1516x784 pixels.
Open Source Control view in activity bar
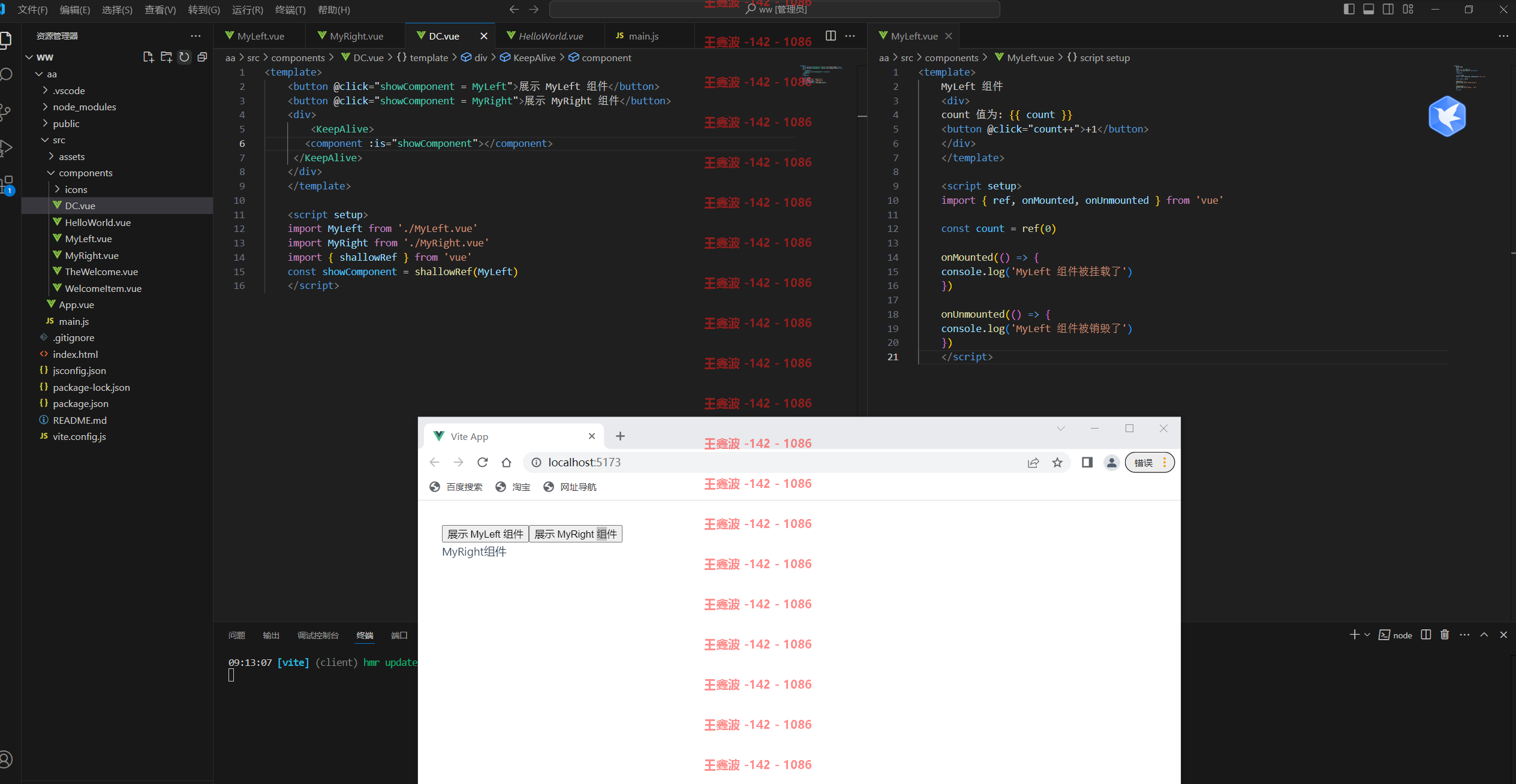tap(6, 111)
